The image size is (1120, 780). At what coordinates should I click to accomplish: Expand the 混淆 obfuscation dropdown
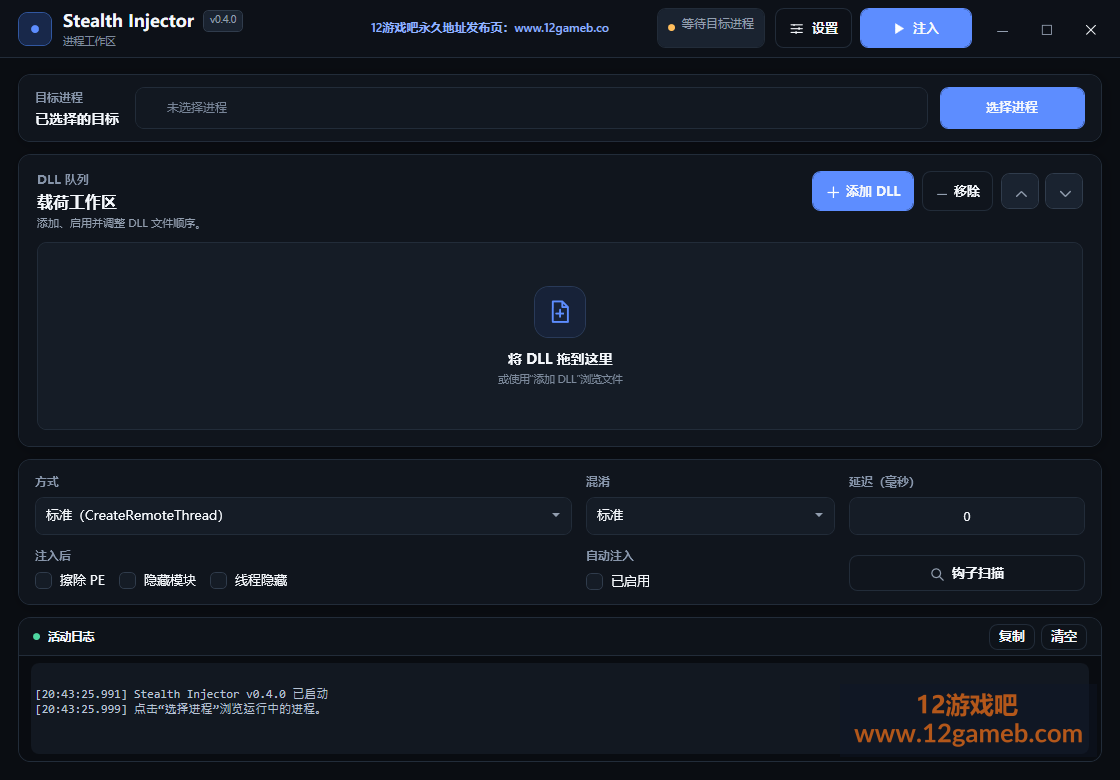pos(710,516)
